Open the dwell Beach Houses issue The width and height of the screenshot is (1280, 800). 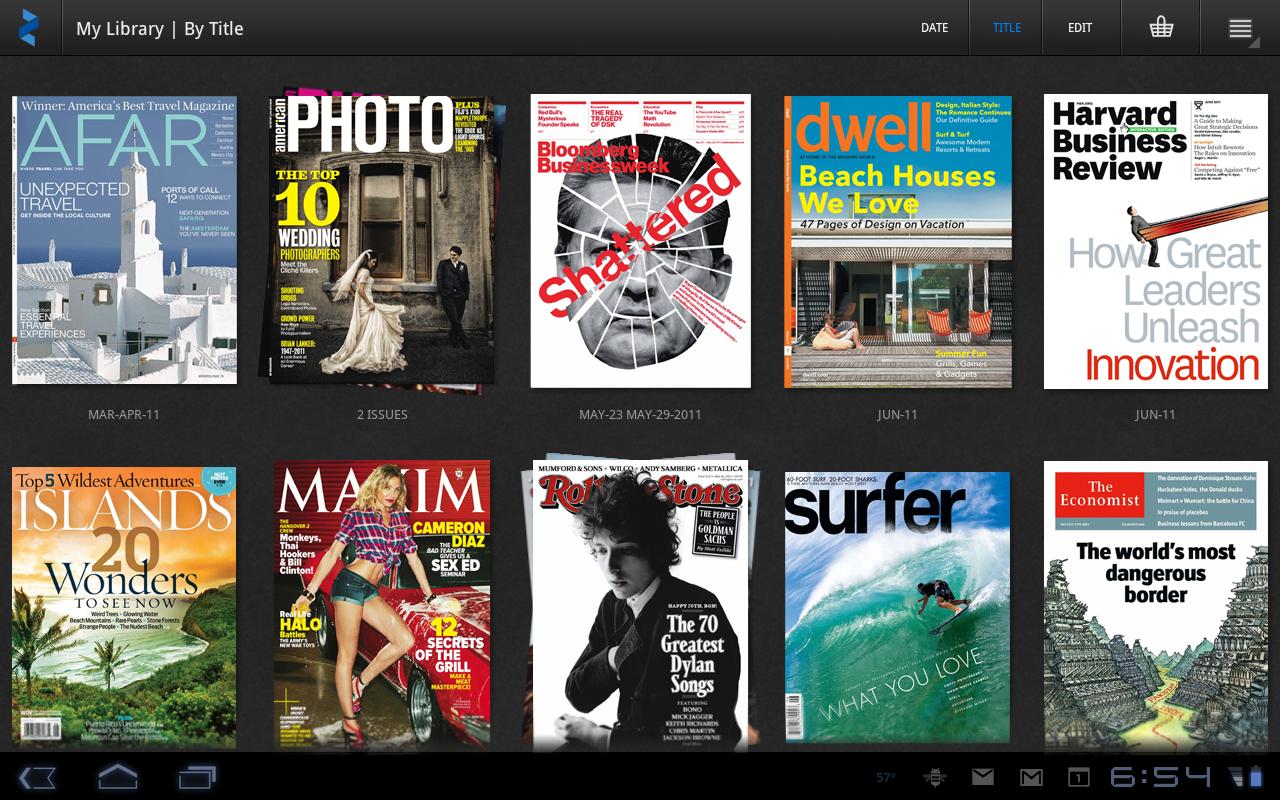[x=897, y=240]
